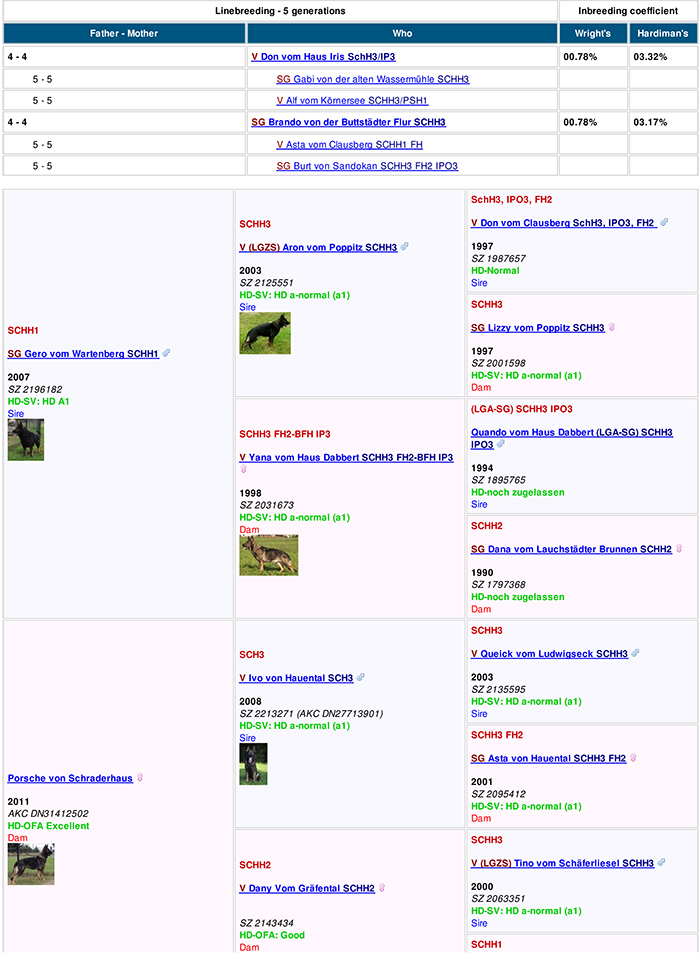The image size is (700, 957).
Task: Click male icon after Don vom Clausberg
Action: 664,223
